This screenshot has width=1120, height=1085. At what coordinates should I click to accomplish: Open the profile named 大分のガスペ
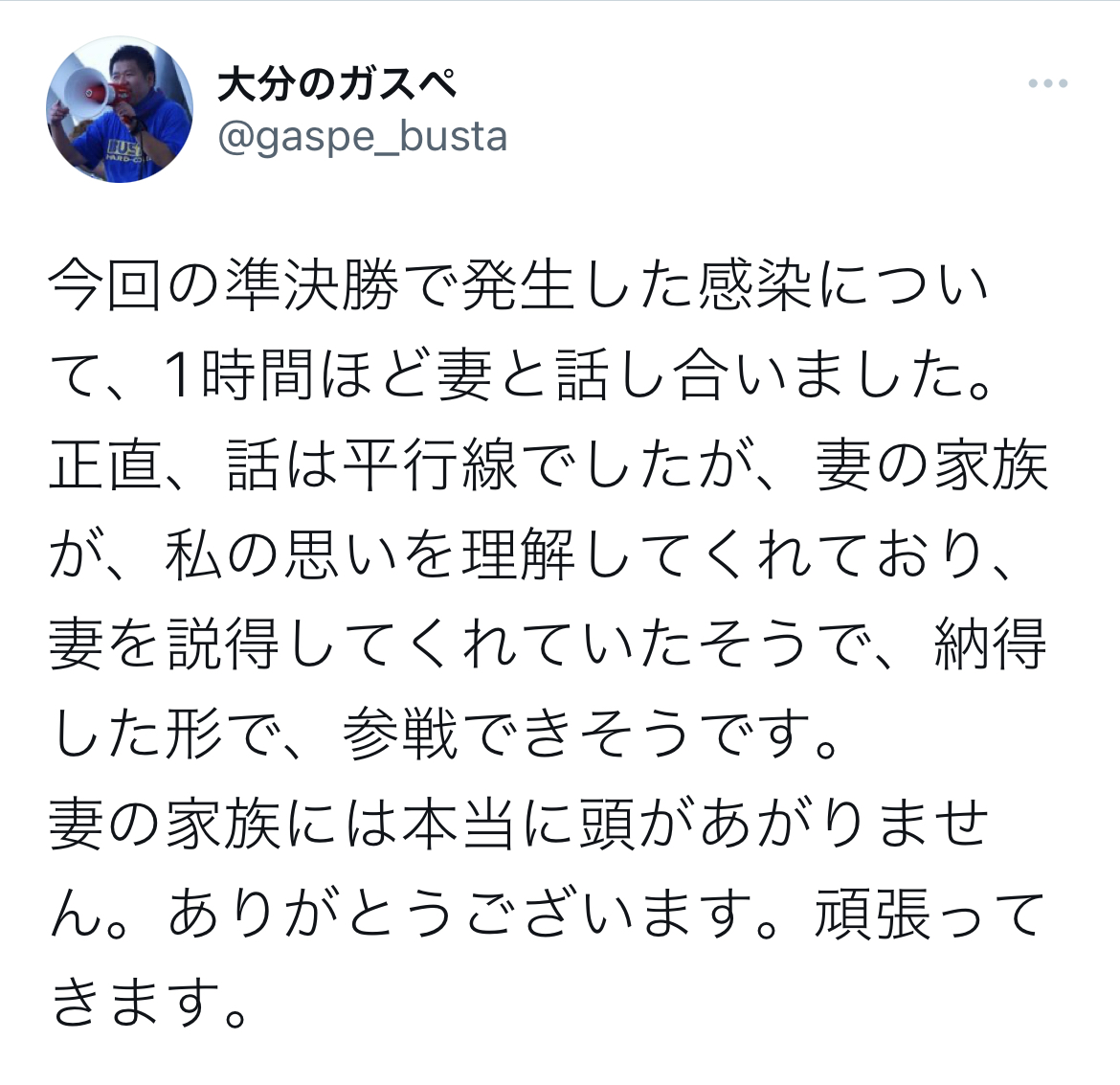point(336,85)
